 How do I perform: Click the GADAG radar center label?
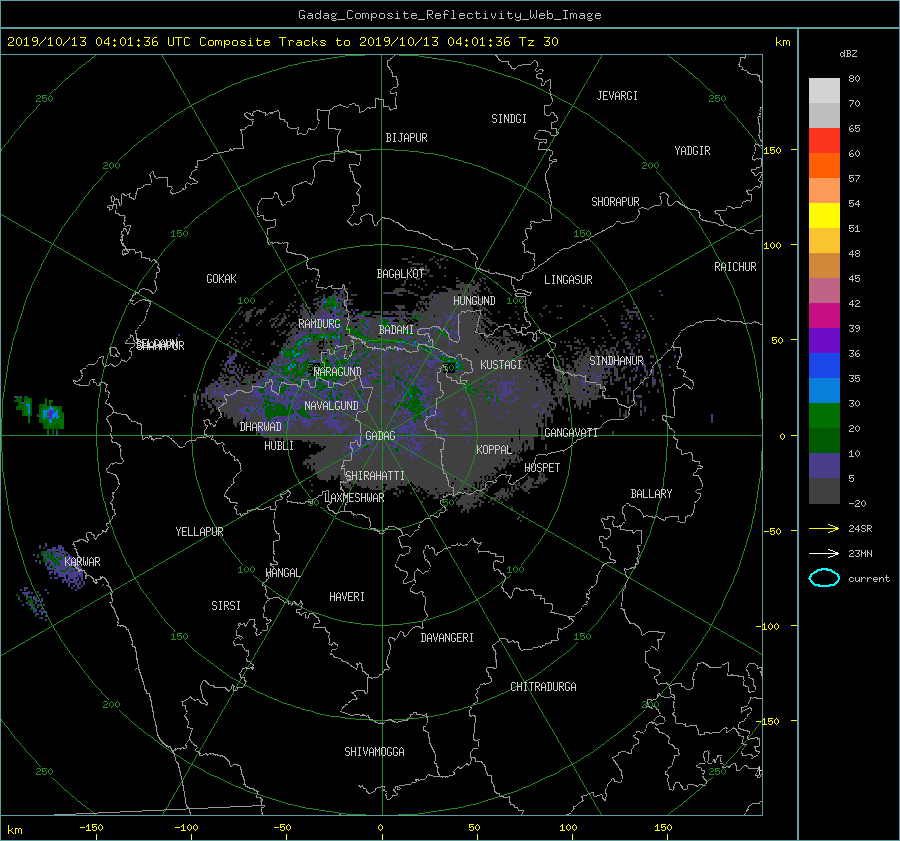(x=380, y=436)
